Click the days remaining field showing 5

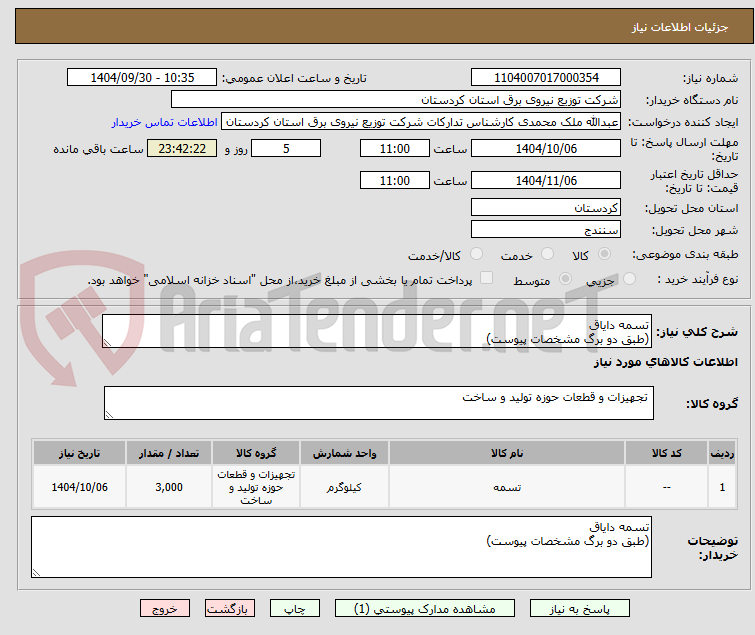coord(286,148)
